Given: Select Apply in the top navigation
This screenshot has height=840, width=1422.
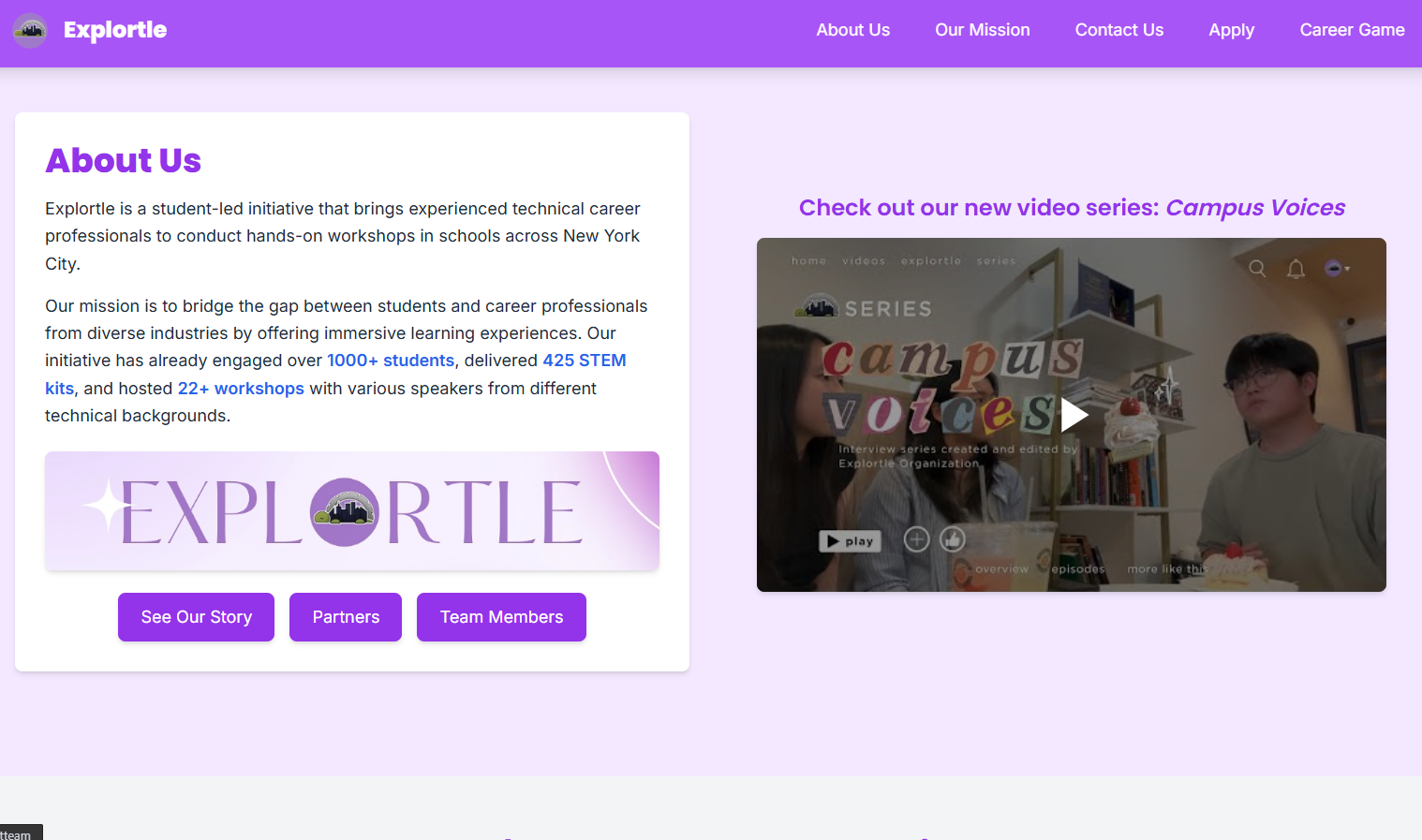Looking at the screenshot, I should point(1231,30).
